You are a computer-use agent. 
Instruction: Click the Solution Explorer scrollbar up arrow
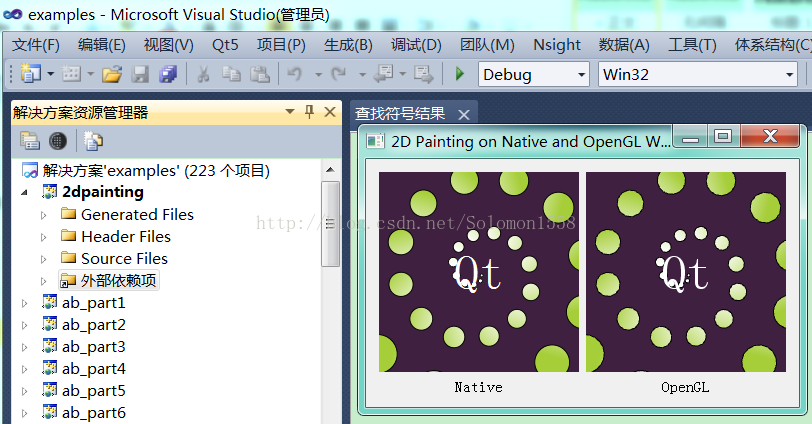(330, 170)
